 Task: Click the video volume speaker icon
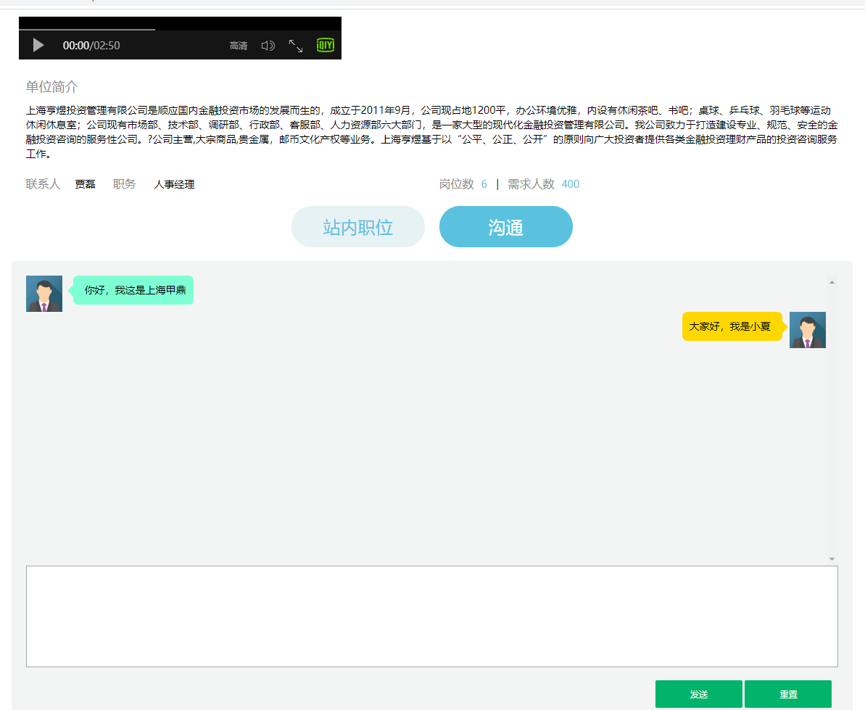point(267,46)
